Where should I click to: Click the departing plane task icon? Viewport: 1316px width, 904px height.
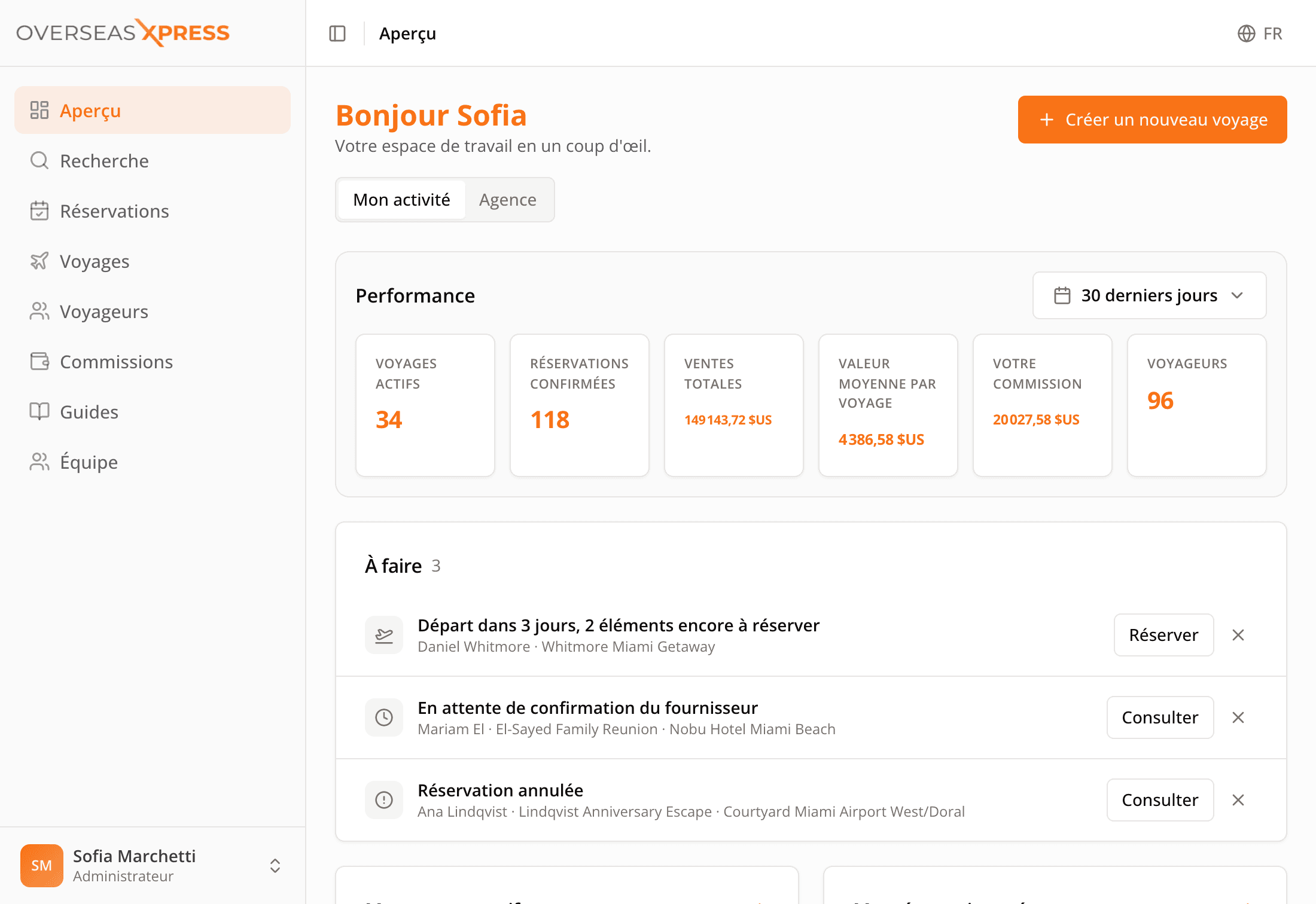pos(384,635)
